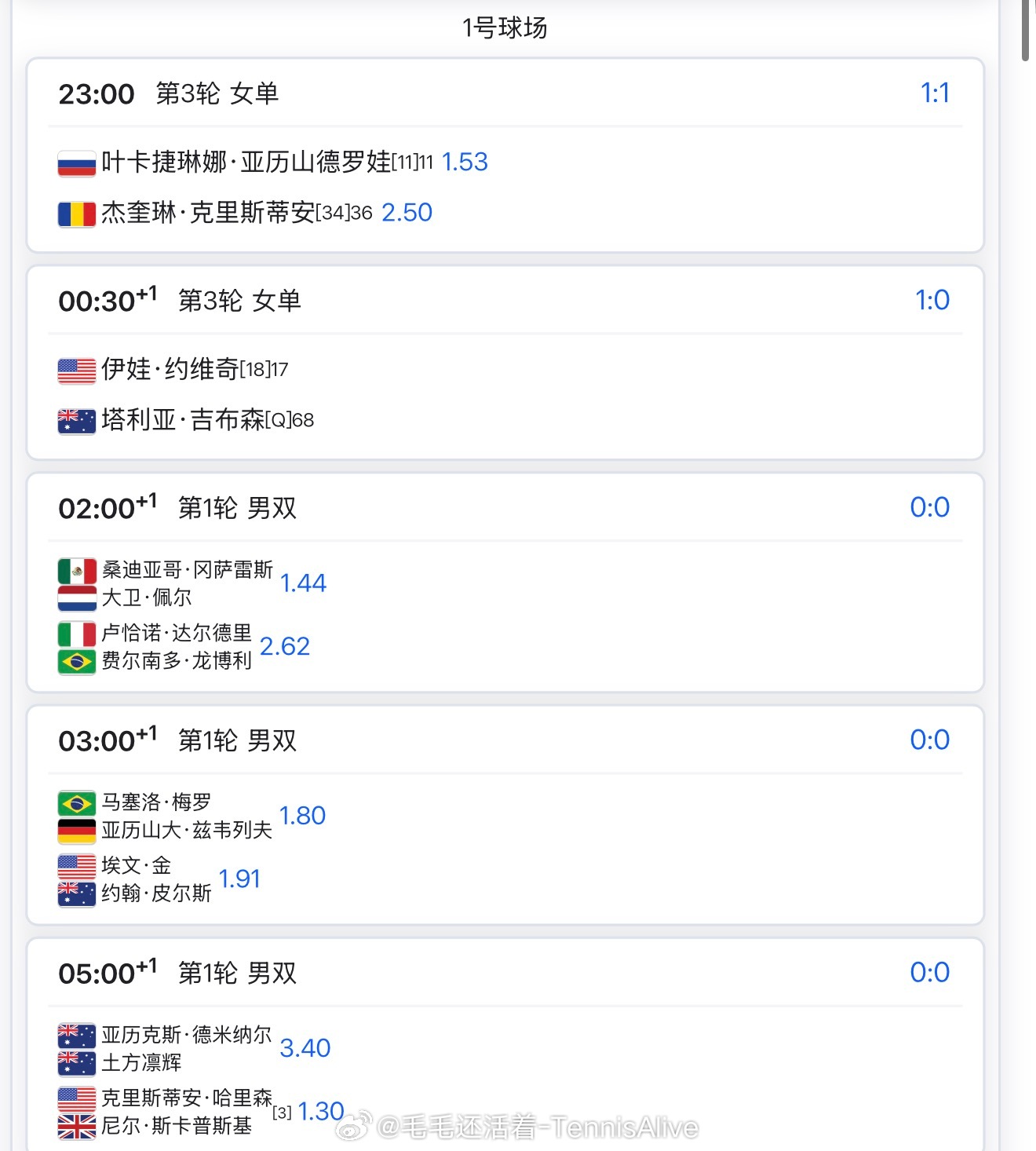This screenshot has height=1151, width=1036.
Task: Click UK flag beside 尼尔·斯卡普斯基
Action: (x=76, y=1127)
